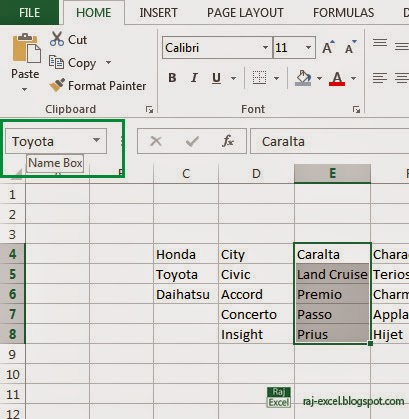
Task: Click the Insert Function fx icon
Action: 227,141
